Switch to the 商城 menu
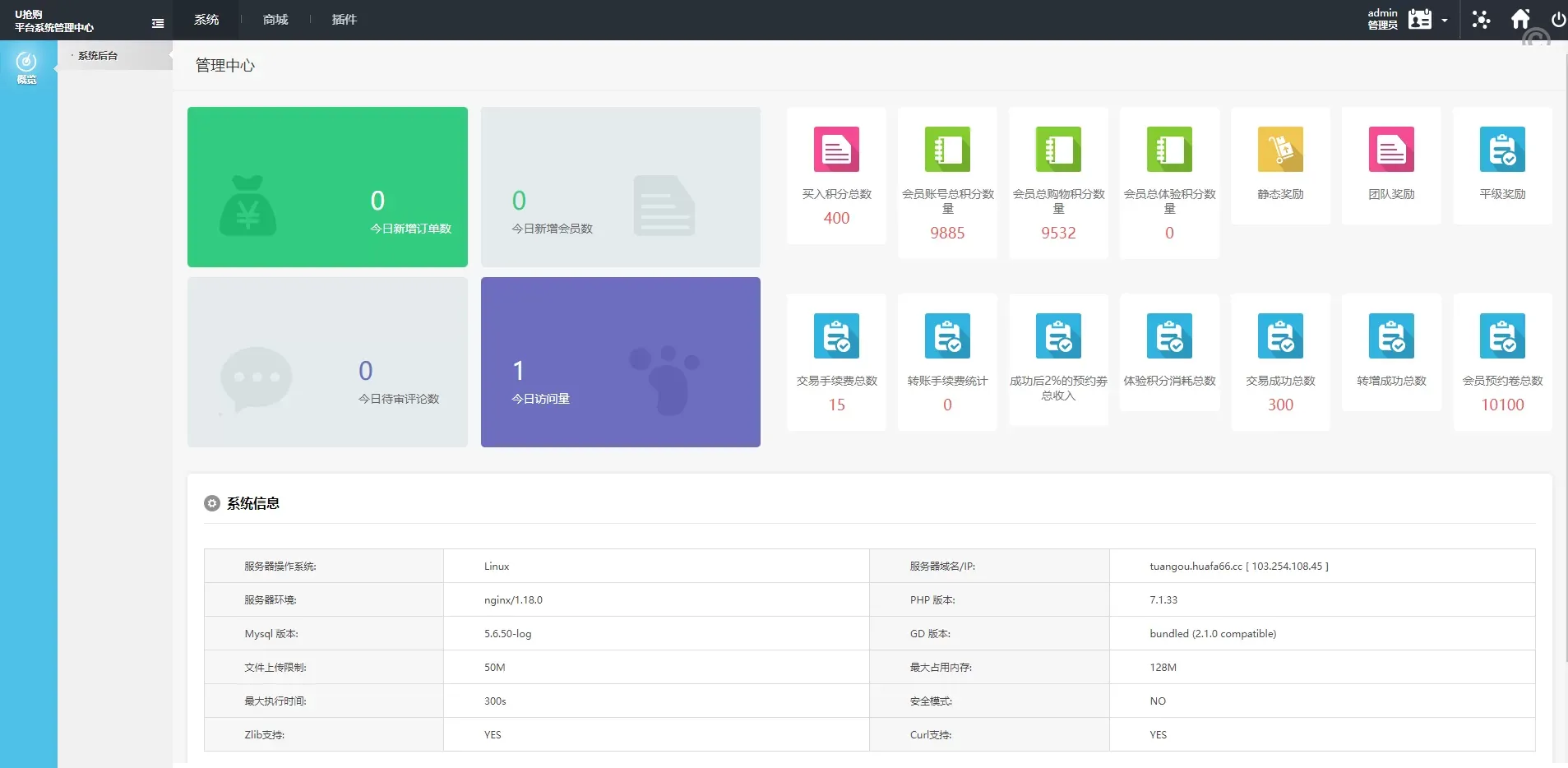This screenshot has height=768, width=1568. pyautogui.click(x=275, y=20)
